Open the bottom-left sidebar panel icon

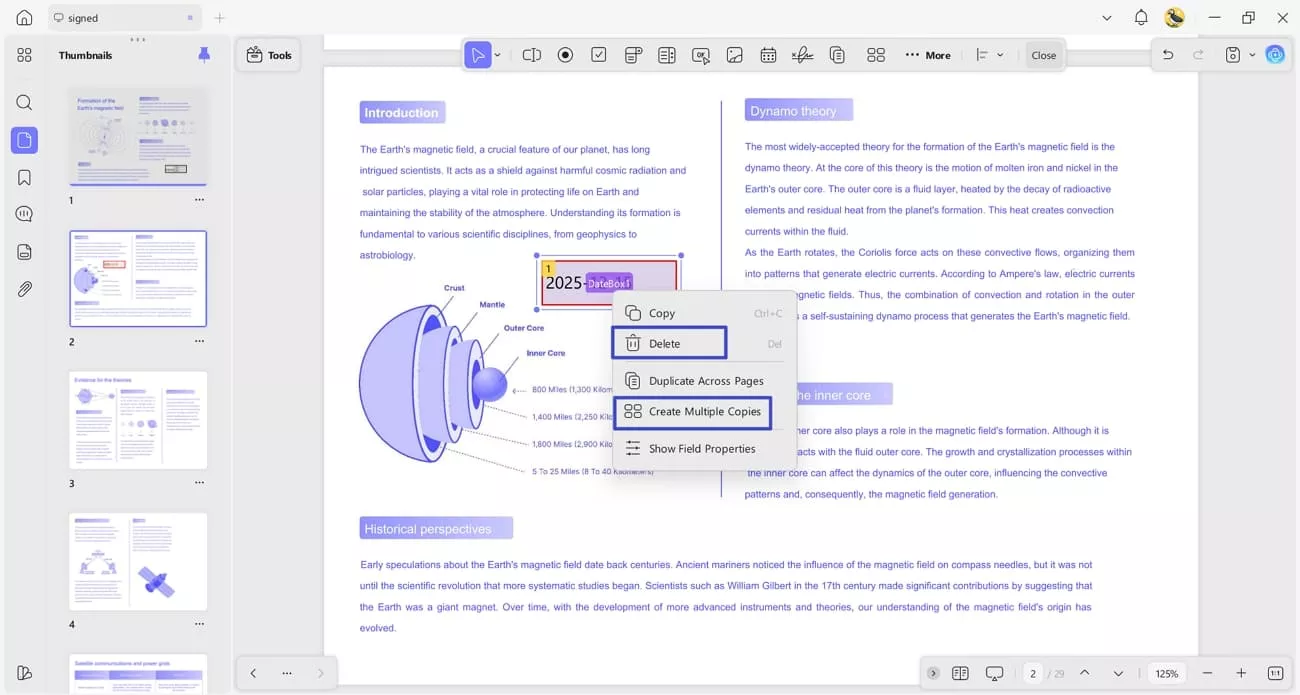[25, 672]
